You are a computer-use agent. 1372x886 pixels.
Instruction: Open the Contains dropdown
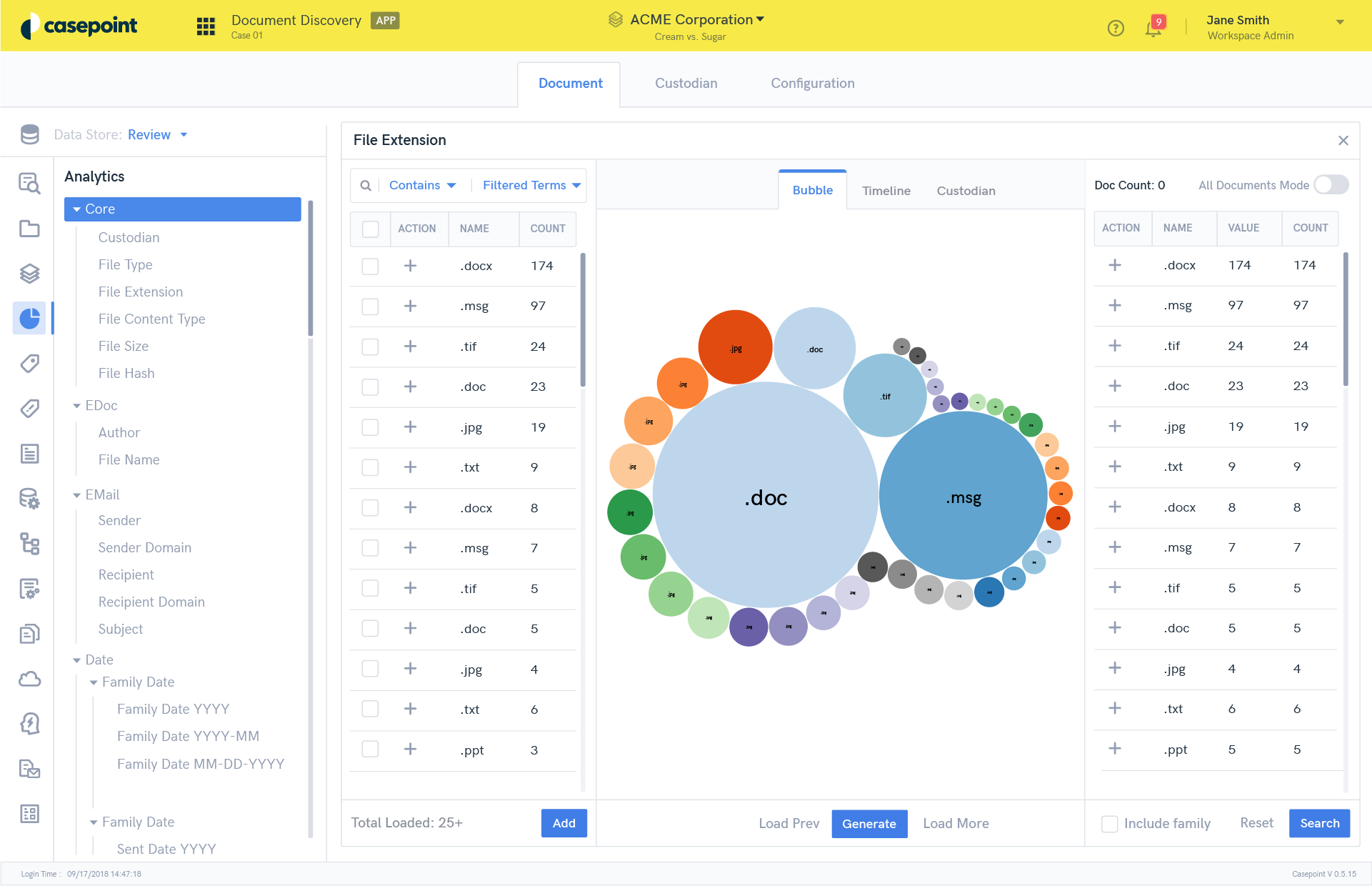point(422,186)
